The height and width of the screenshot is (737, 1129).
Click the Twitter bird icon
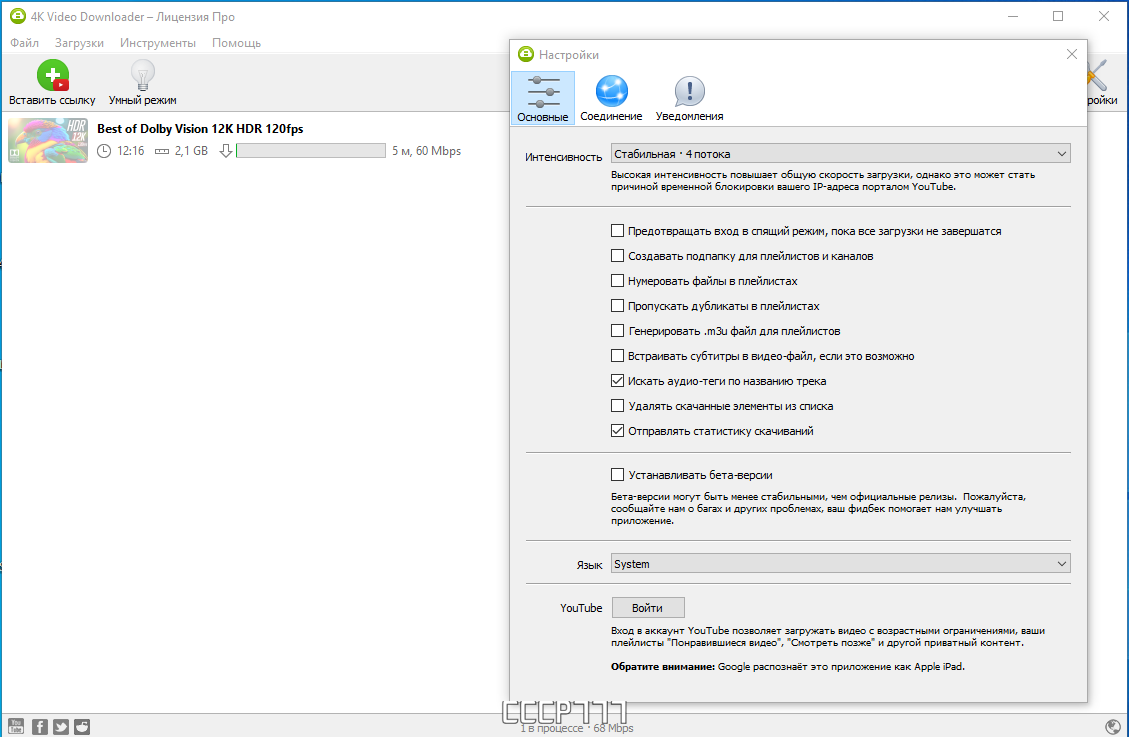coord(60,726)
